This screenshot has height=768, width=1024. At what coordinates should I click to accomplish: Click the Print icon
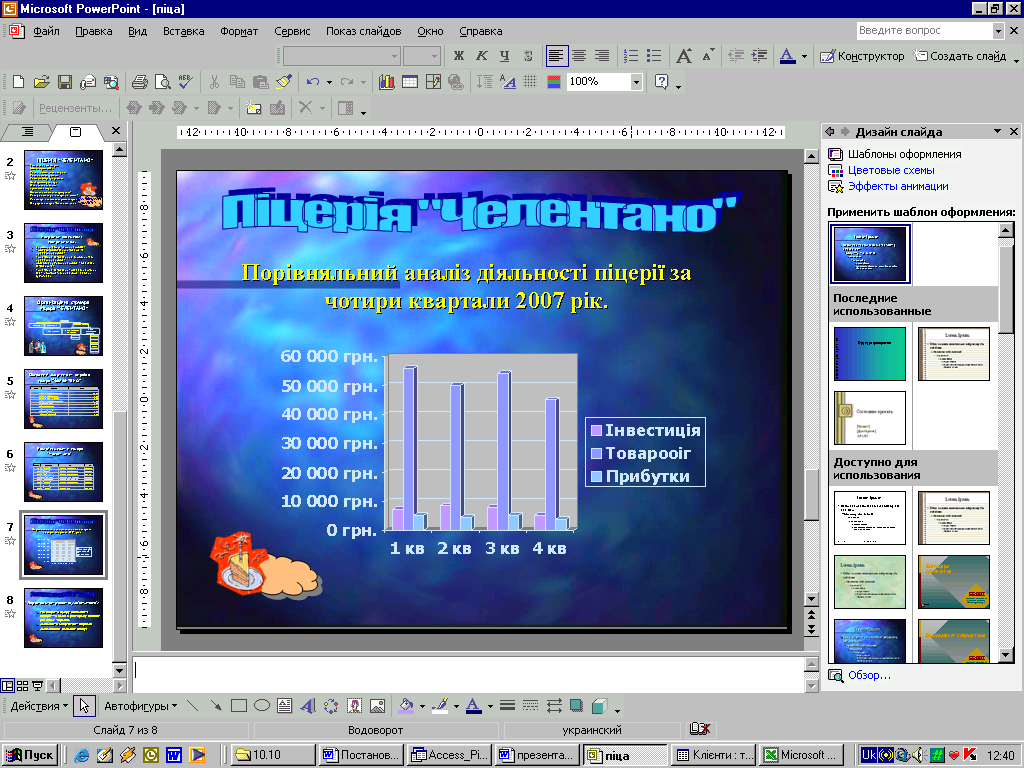[139, 82]
